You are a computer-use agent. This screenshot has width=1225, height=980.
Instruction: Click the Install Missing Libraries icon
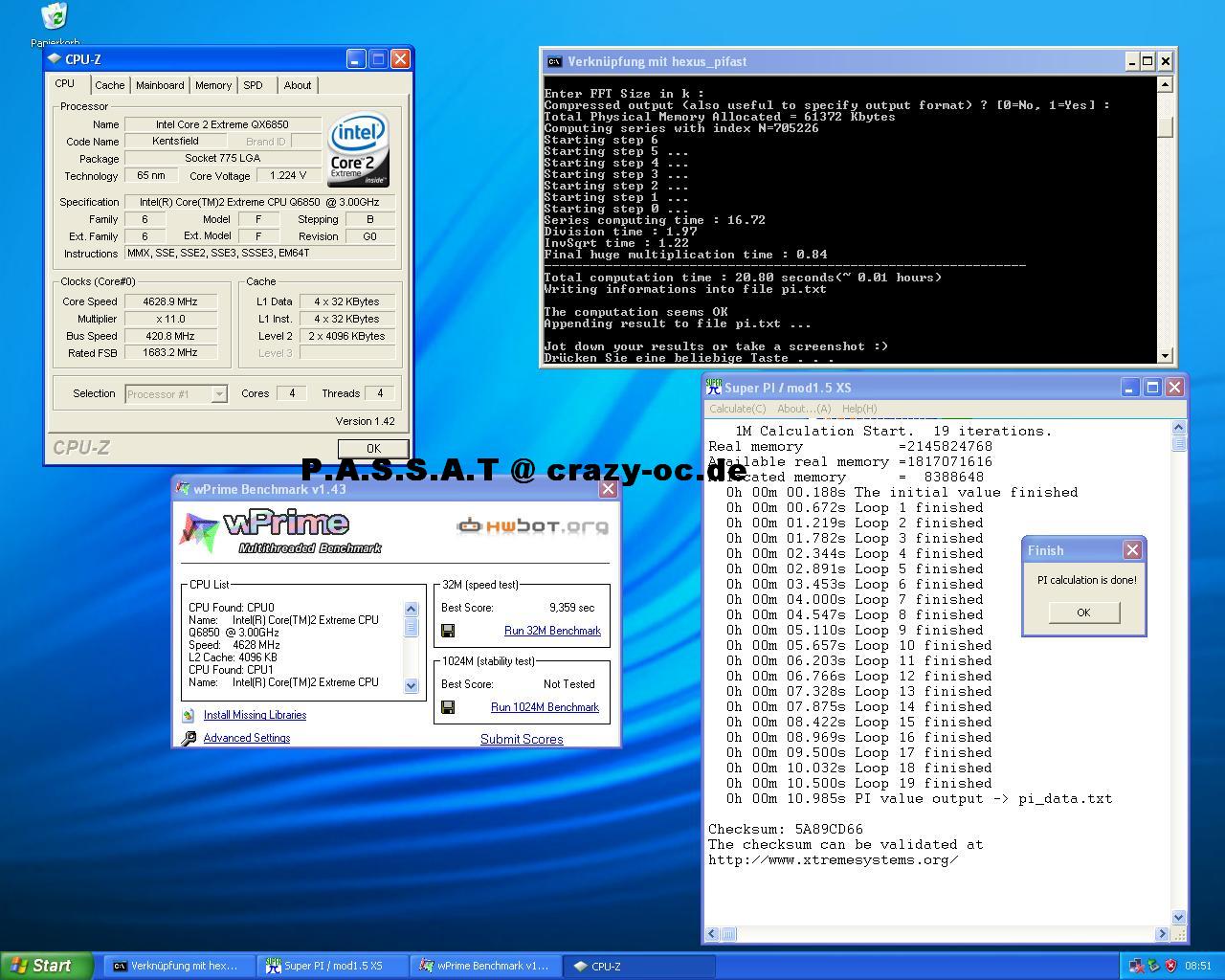point(188,715)
